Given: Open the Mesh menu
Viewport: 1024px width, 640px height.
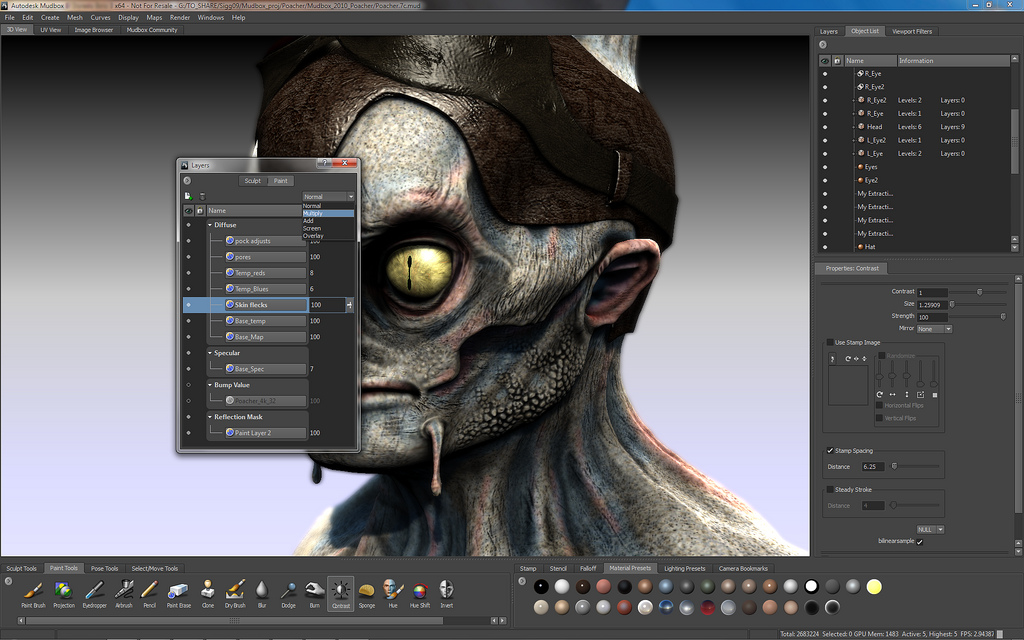Looking at the screenshot, I should (75, 18).
